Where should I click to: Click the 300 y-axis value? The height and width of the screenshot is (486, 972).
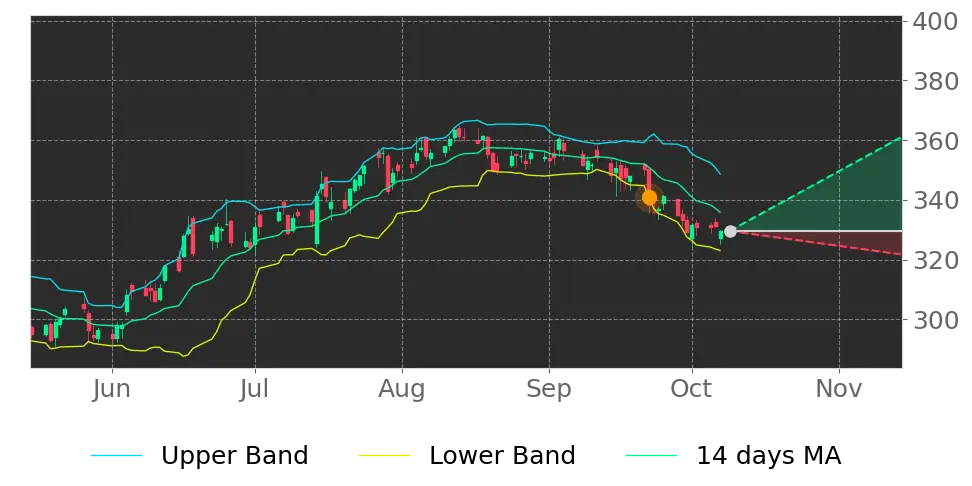pos(935,321)
